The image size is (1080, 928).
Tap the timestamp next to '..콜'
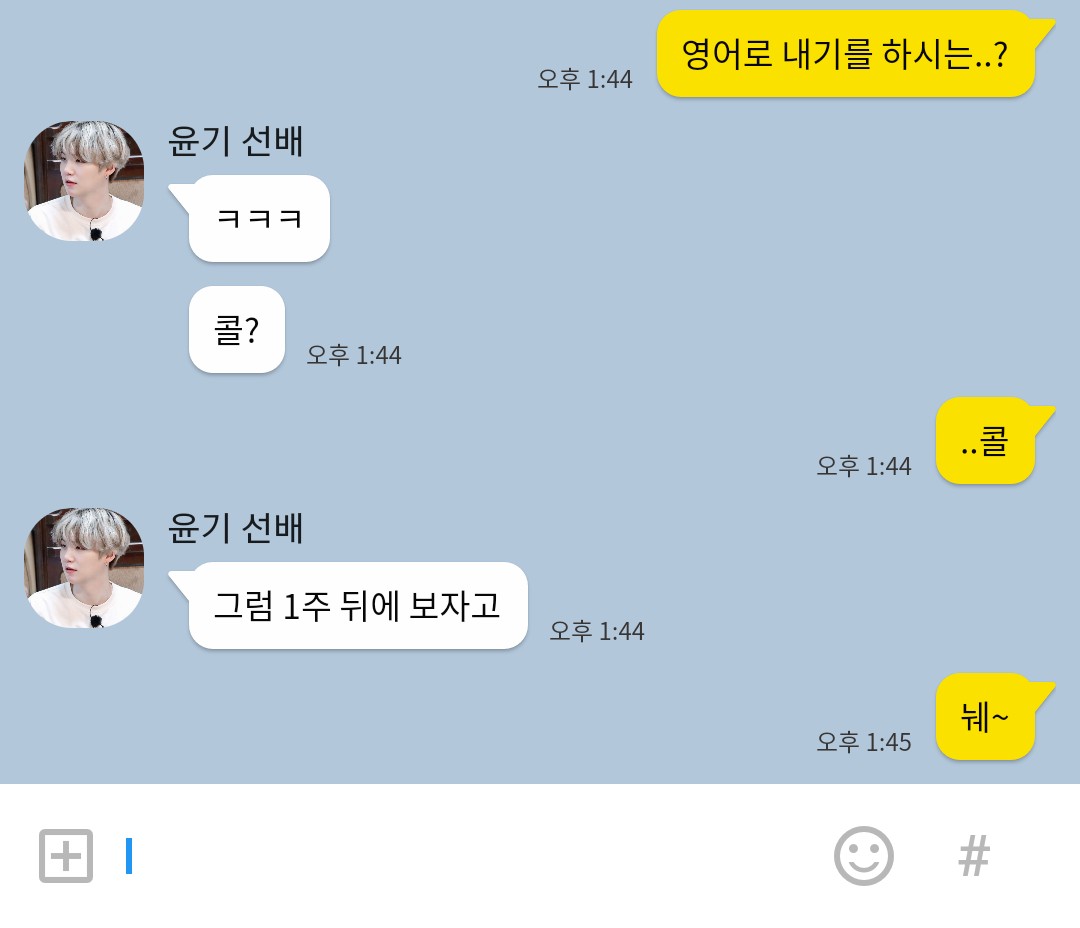(x=864, y=466)
